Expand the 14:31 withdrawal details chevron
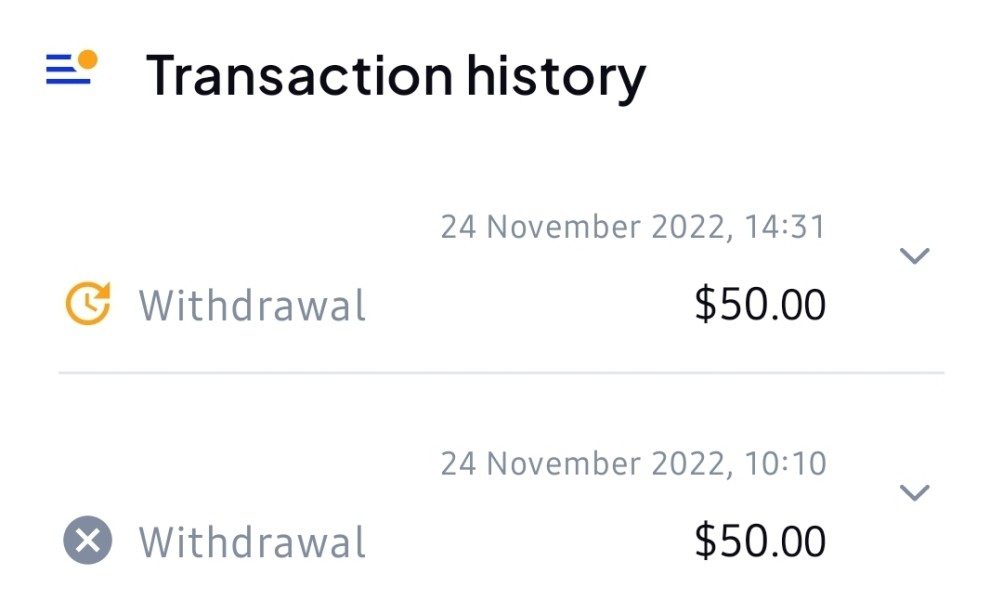 point(914,256)
